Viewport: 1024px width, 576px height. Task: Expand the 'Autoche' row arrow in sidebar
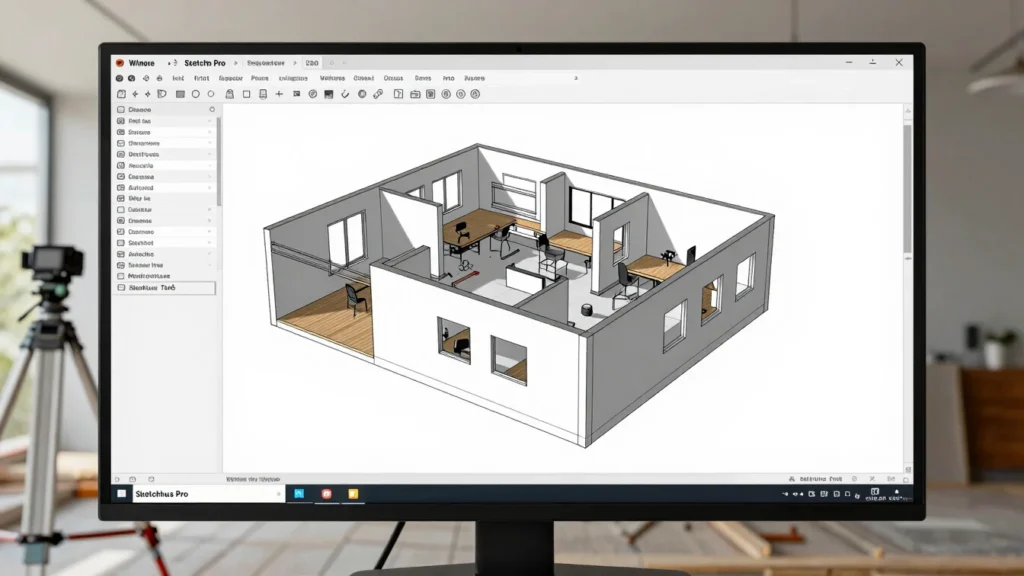210,254
